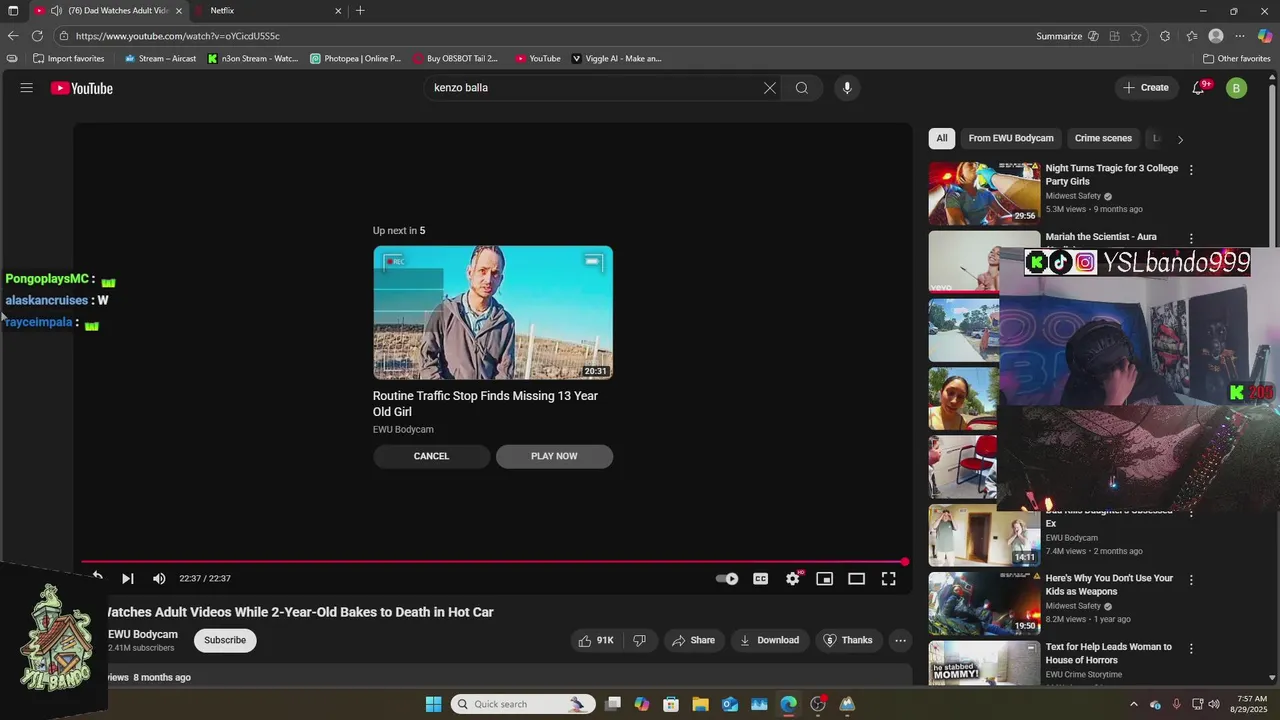The width and height of the screenshot is (1280, 720).
Task: Open the EWU Bodycam channel name link
Action: point(143,634)
